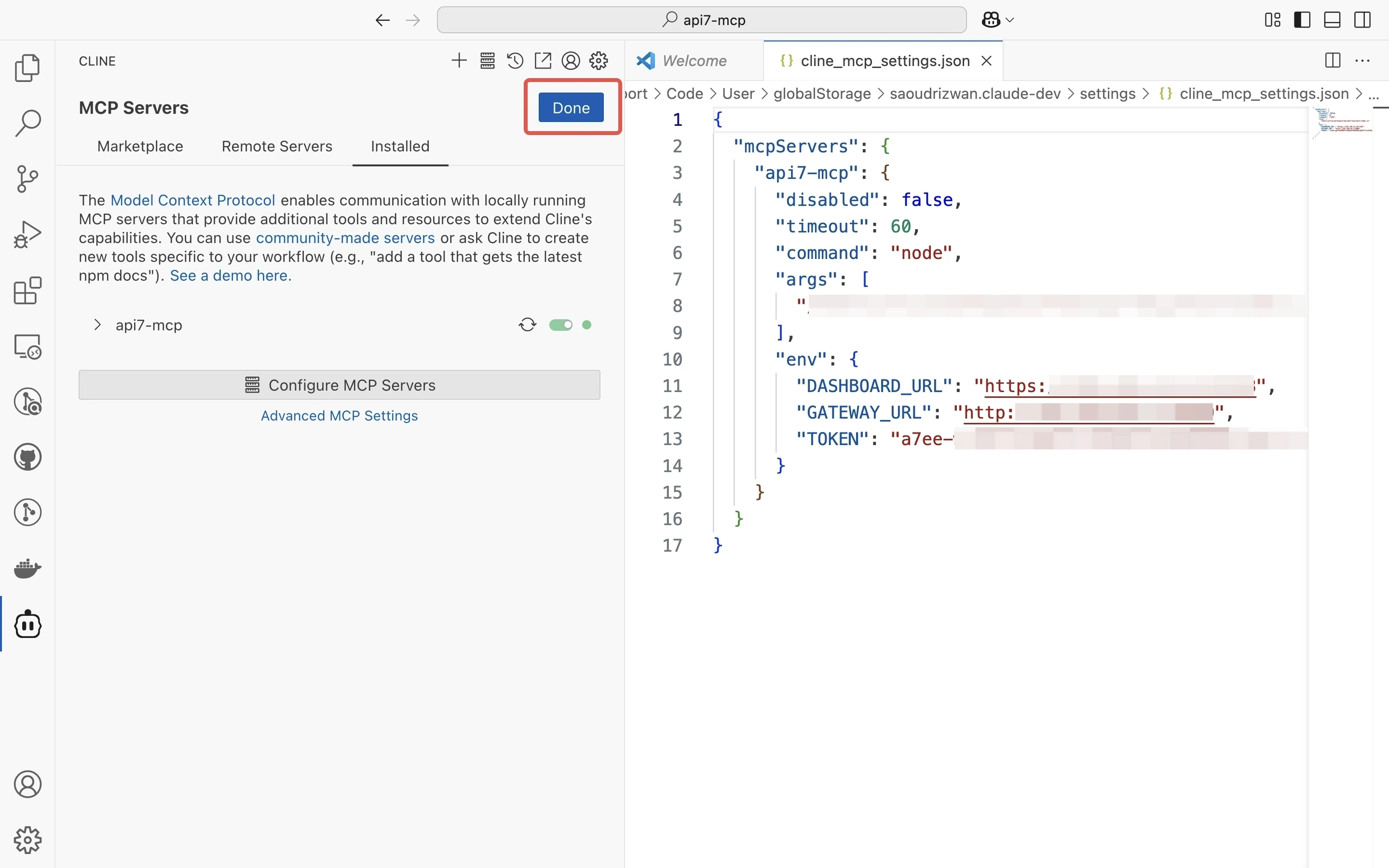This screenshot has height=868, width=1389.
Task: Split the editor to the right
Action: [1333, 60]
